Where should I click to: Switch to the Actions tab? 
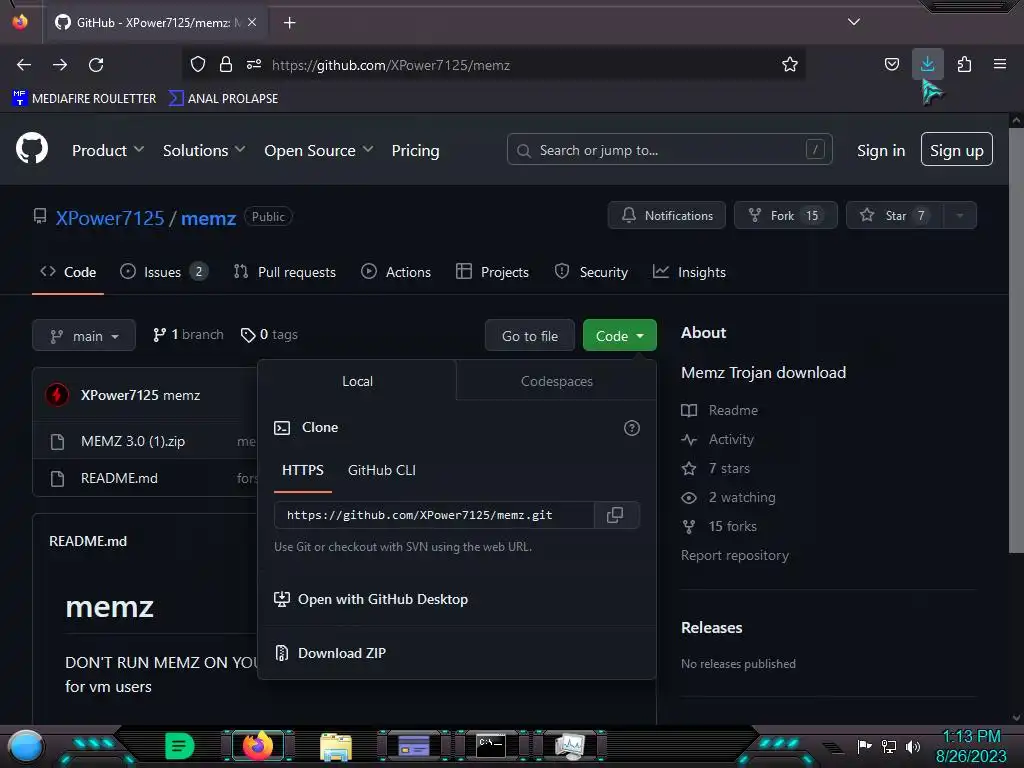pyautogui.click(x=396, y=272)
